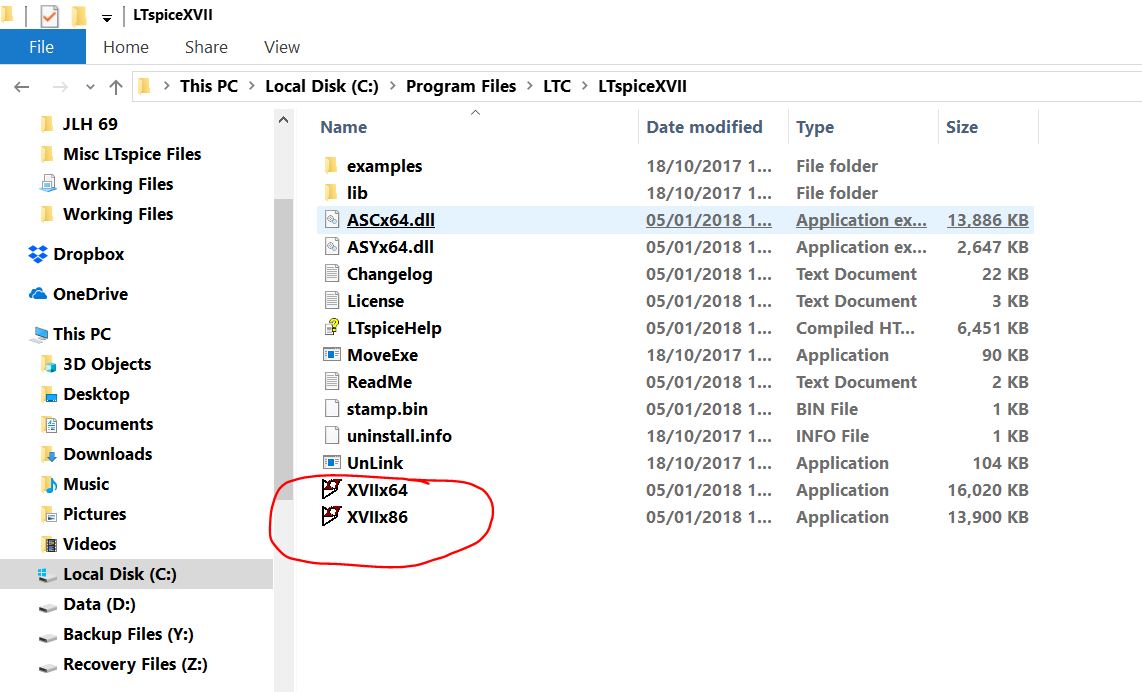Expand chevron after This PC in address bar

[251, 86]
